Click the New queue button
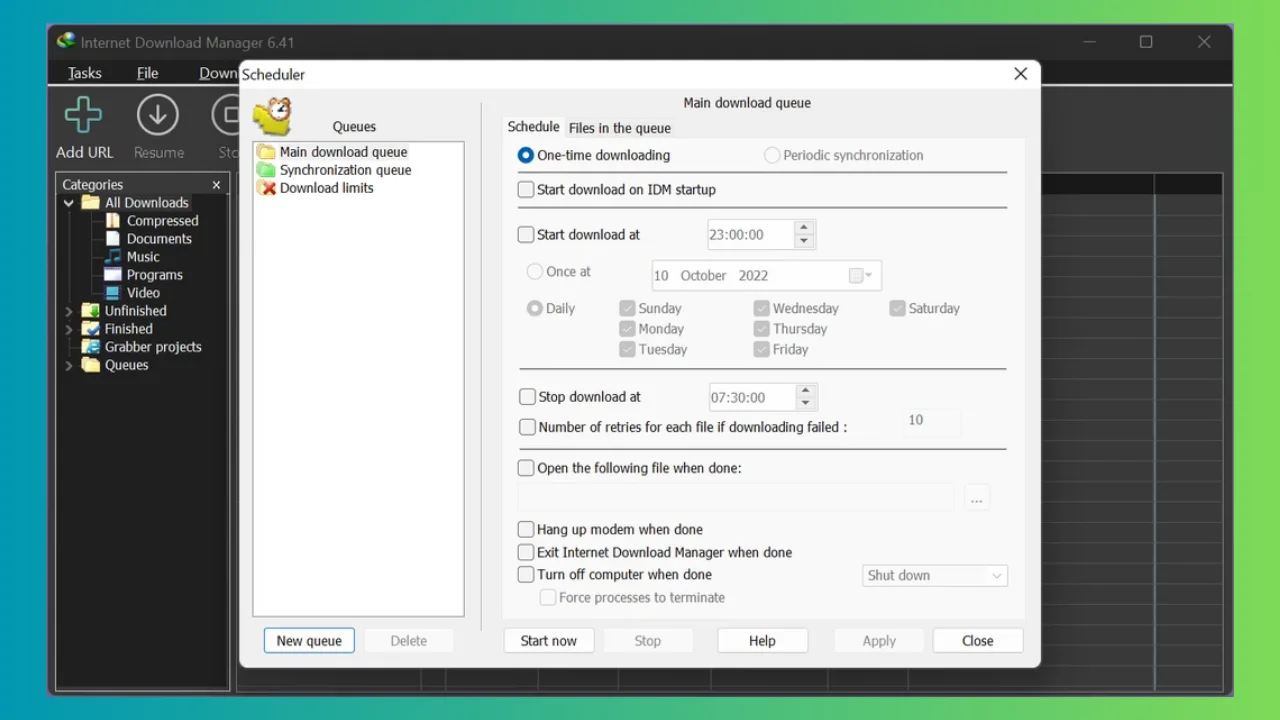Viewport: 1280px width, 720px height. point(309,641)
